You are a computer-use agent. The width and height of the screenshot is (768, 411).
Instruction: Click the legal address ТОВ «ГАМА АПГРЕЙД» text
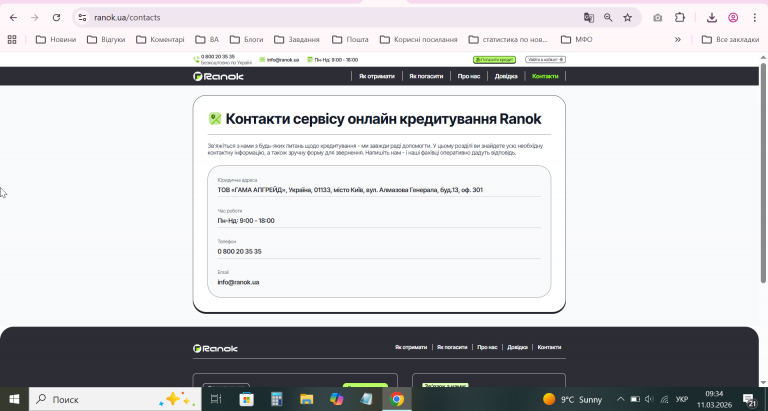click(x=350, y=190)
